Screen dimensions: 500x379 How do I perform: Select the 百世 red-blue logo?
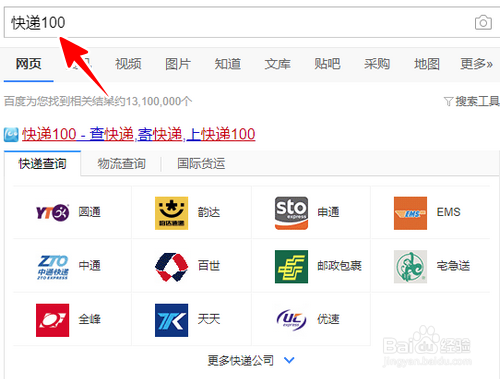171,267
